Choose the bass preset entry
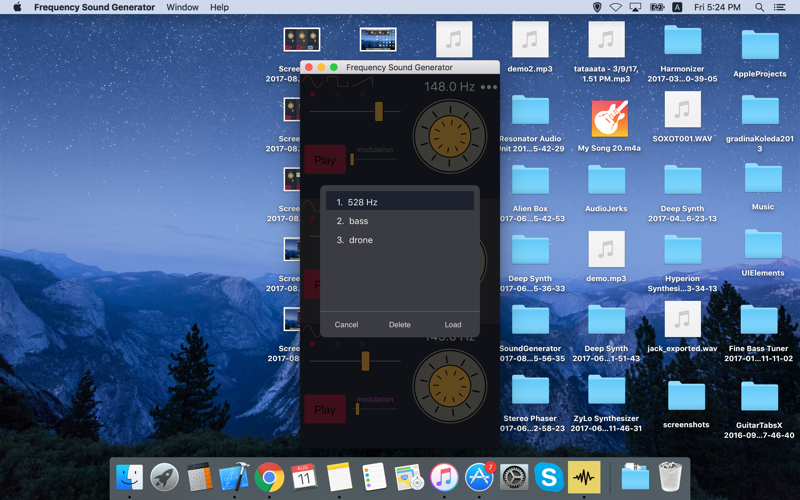This screenshot has width=800, height=500. [399, 221]
